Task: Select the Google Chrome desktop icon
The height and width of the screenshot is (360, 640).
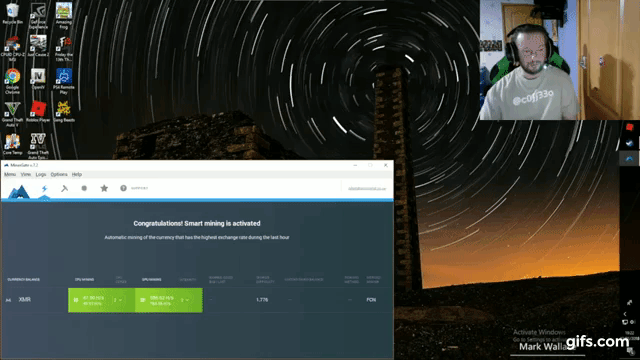Action: (x=13, y=81)
